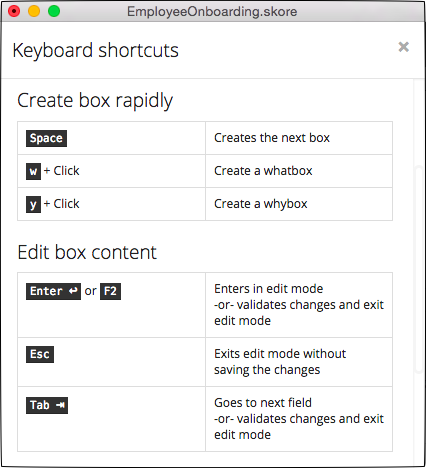Click the Esc key badge
Image resolution: width=426 pixels, height=468 pixels.
click(40, 354)
